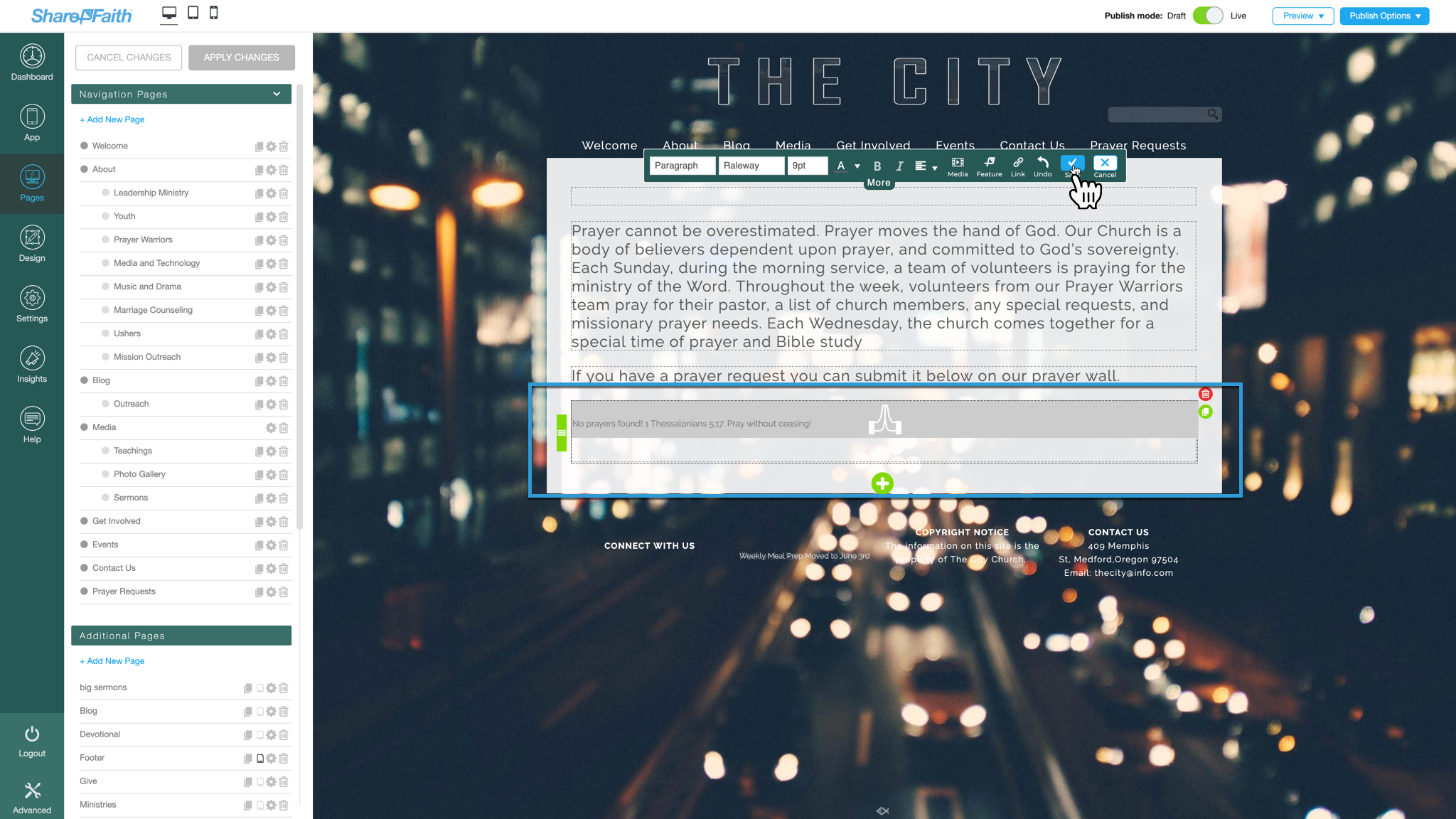Go to Get Involved in site navigation
Image resolution: width=1456 pixels, height=819 pixels.
873,146
